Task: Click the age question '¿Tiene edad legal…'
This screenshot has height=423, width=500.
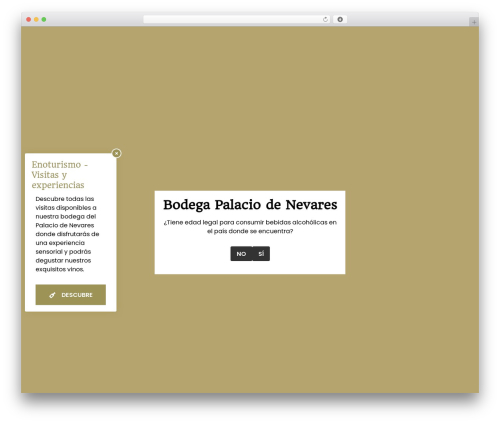Action: click(x=250, y=227)
